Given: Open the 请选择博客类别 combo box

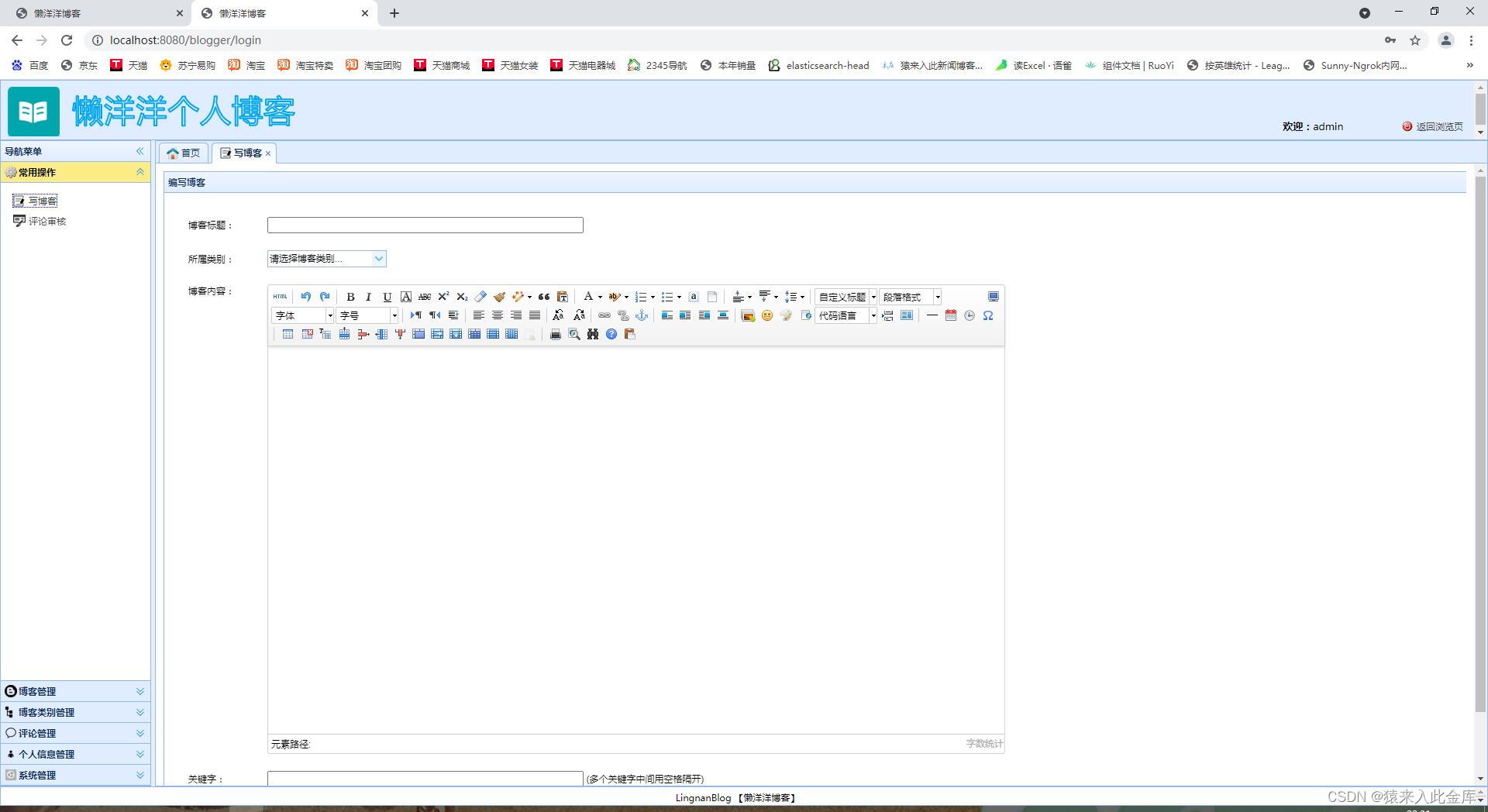Looking at the screenshot, I should (x=326, y=259).
